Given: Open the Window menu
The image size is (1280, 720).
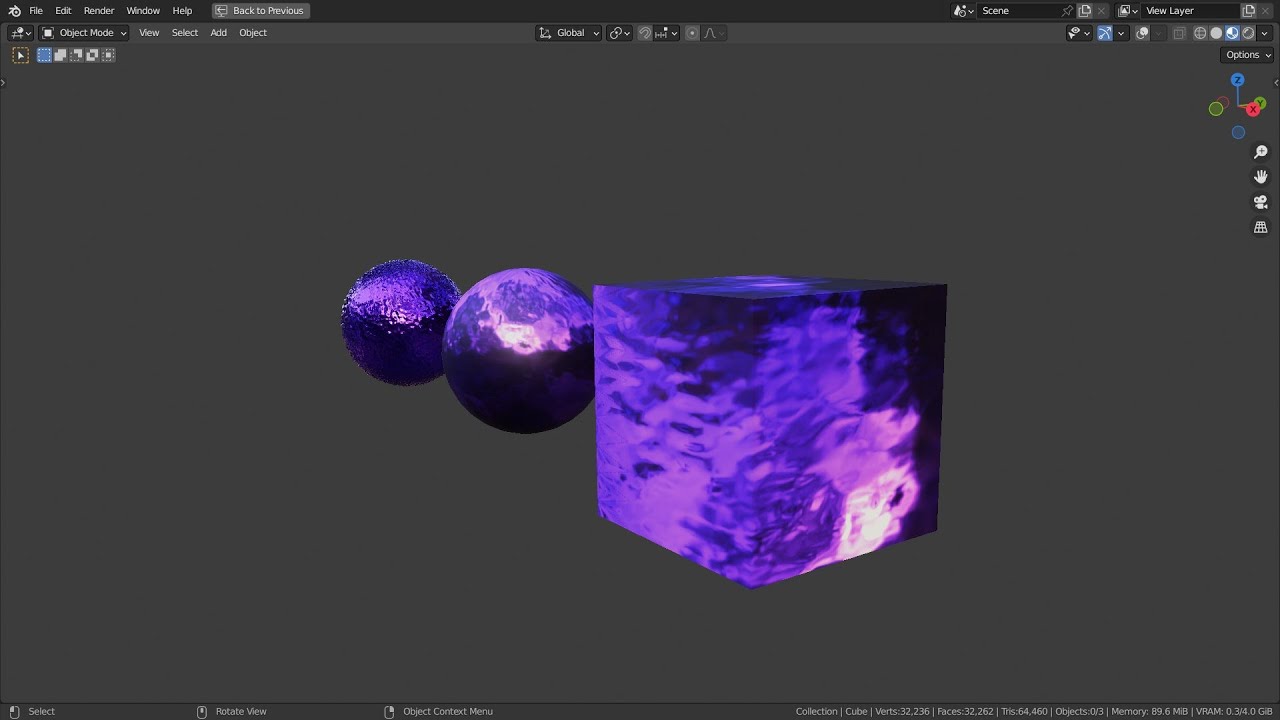Looking at the screenshot, I should pos(143,10).
